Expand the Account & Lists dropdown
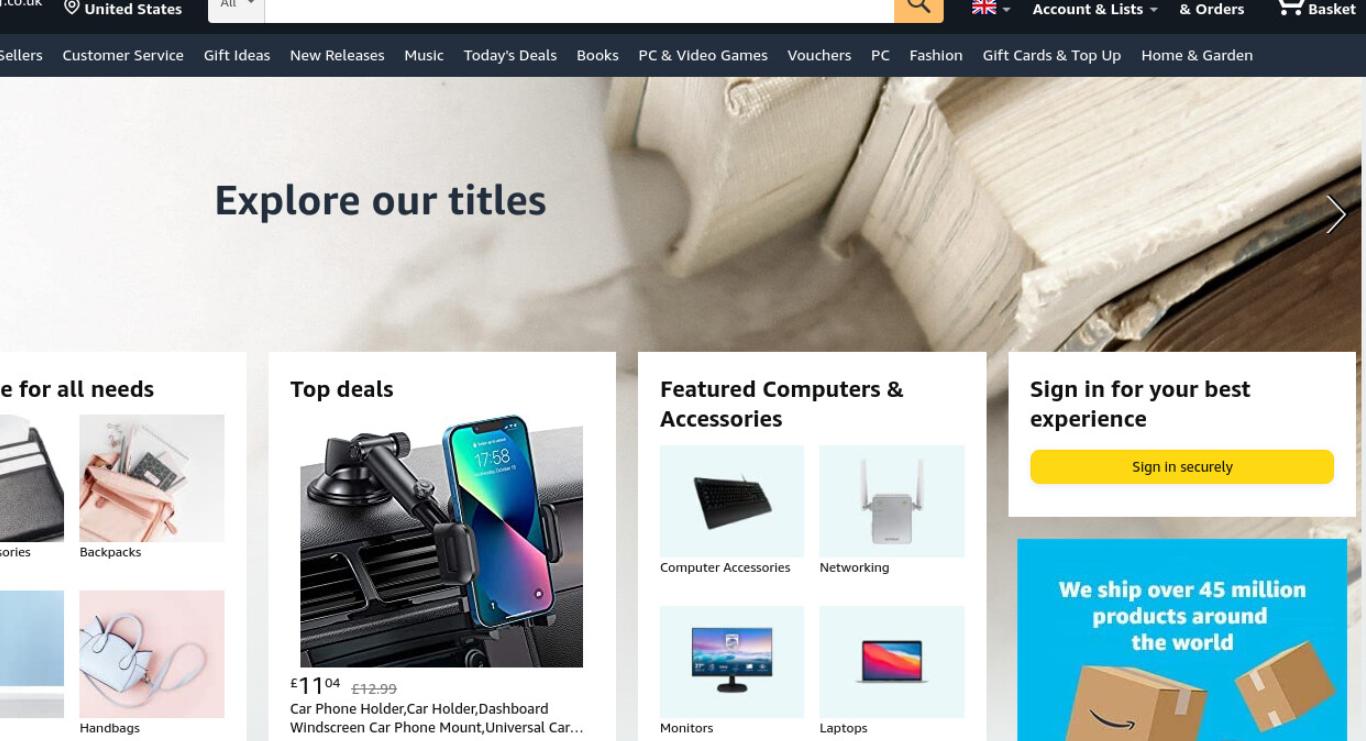Screen dimensions: 1366x741 pos(1095,9)
